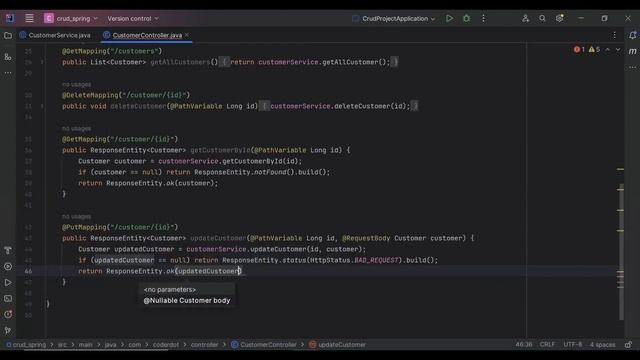Open Code With Me user icon

point(525,18)
